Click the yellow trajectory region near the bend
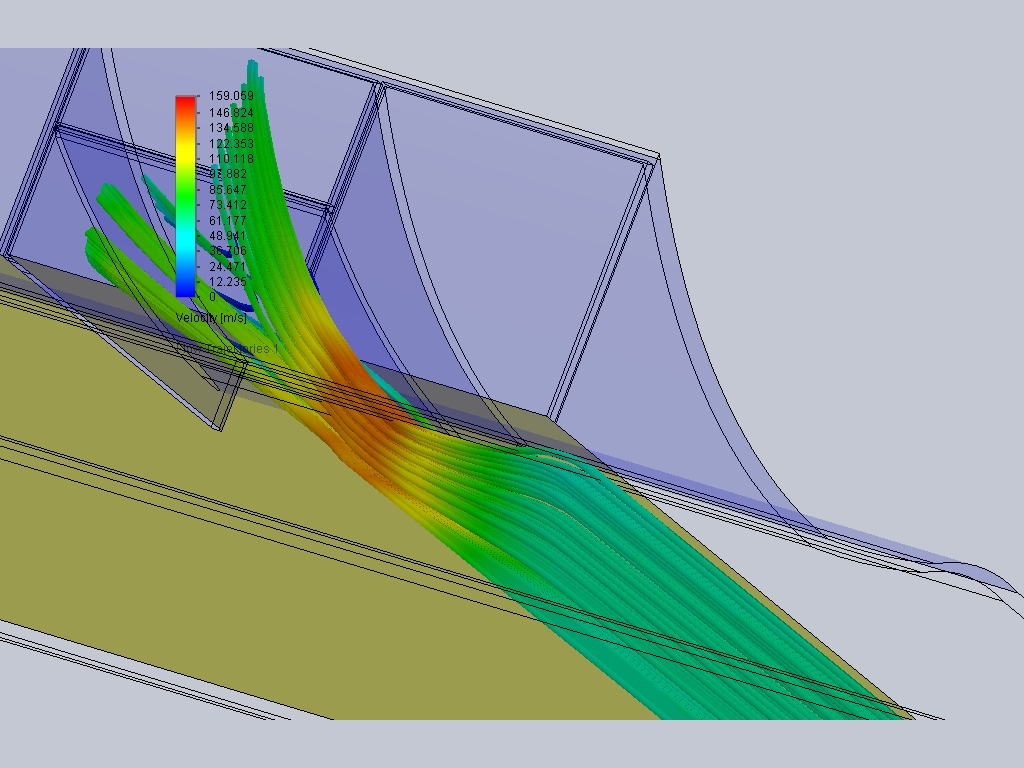This screenshot has height=768, width=1024. pos(410,470)
